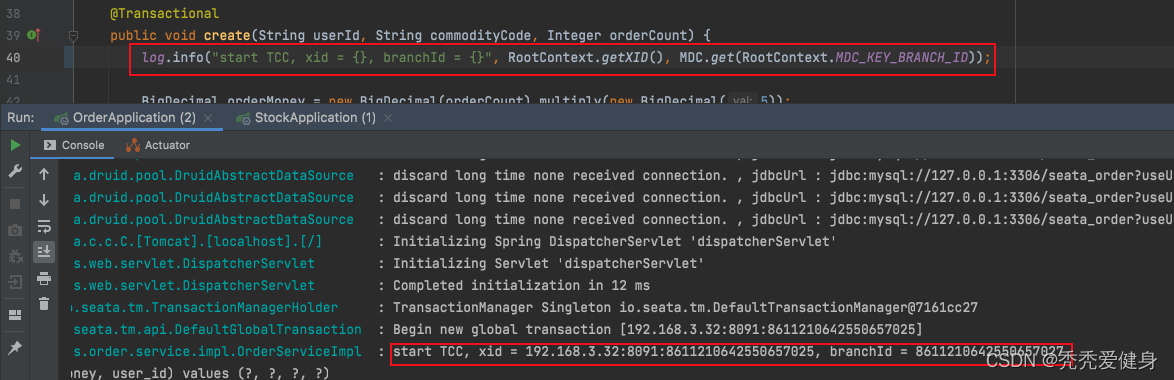Click TransactionManagerHolder logger name

coord(203,307)
